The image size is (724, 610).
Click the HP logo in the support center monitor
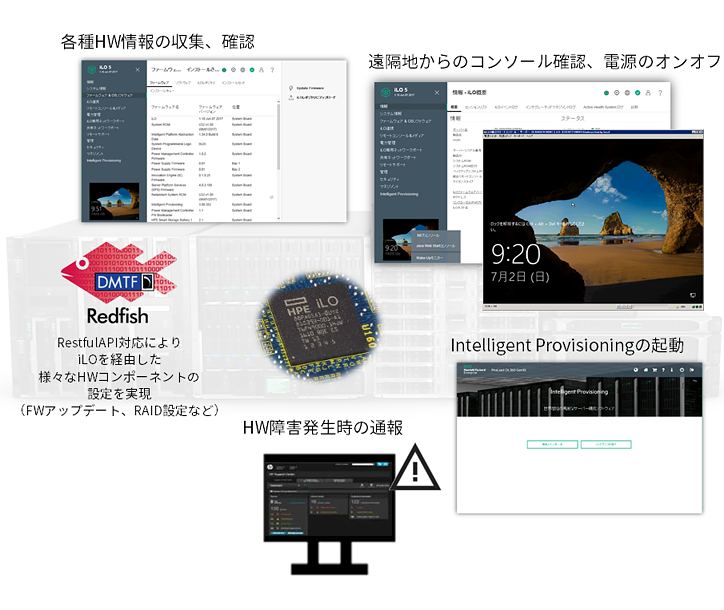(x=270, y=467)
